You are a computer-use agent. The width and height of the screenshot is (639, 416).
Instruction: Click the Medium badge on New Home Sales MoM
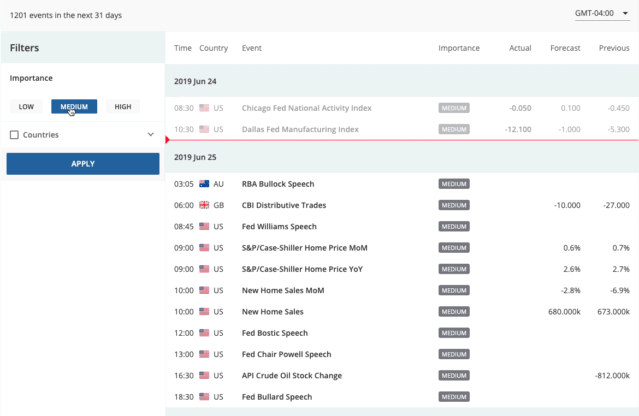[453, 290]
